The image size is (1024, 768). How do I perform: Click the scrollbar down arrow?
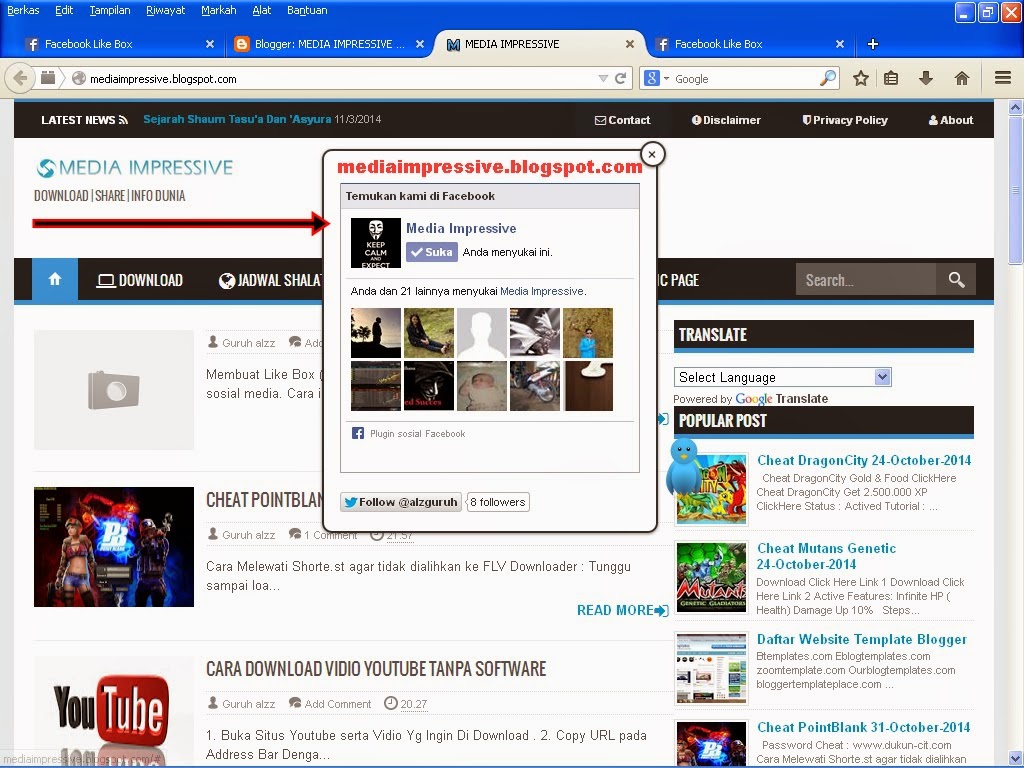point(1015,760)
